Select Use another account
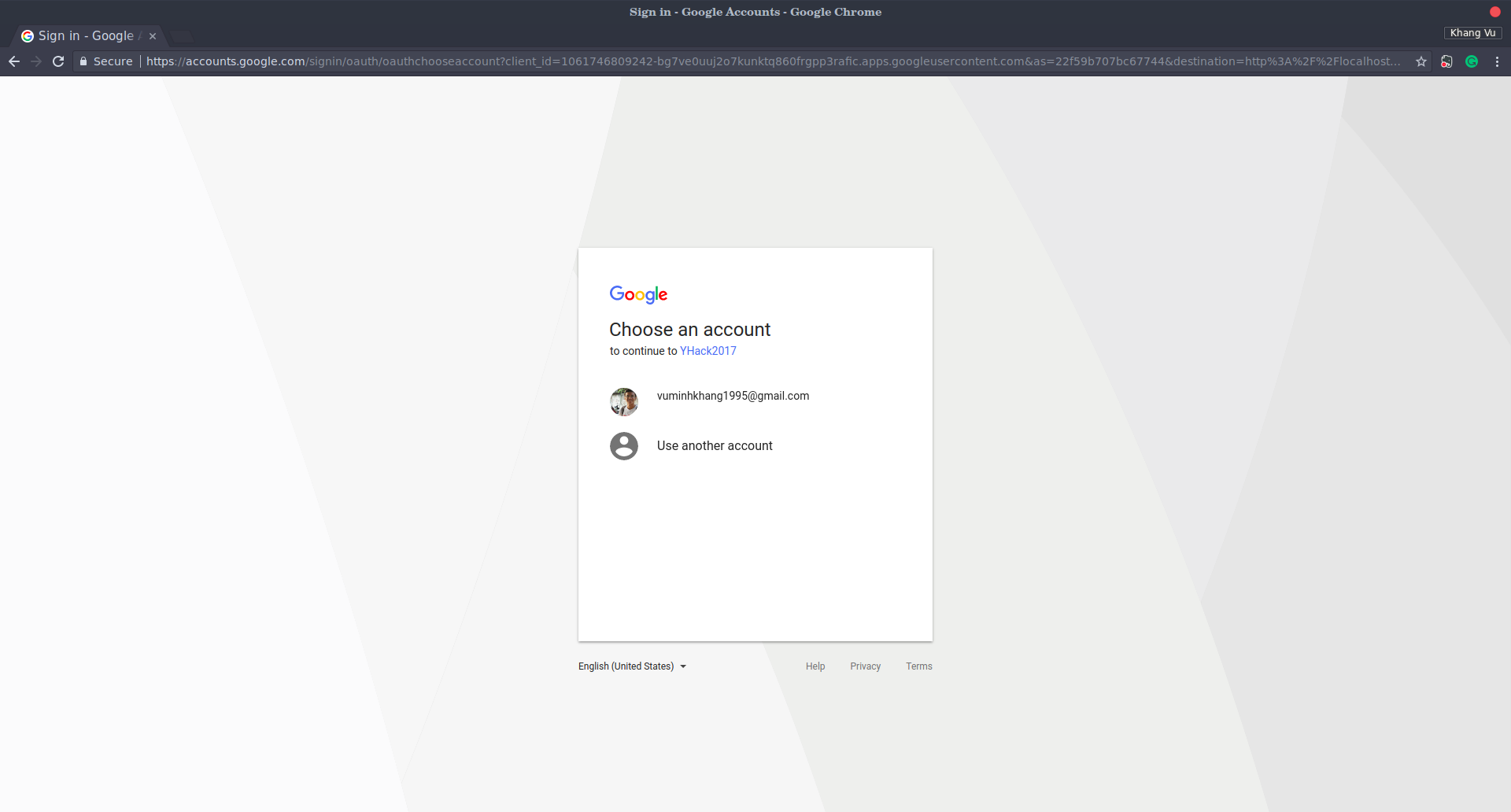The width and height of the screenshot is (1511, 812). (755, 446)
